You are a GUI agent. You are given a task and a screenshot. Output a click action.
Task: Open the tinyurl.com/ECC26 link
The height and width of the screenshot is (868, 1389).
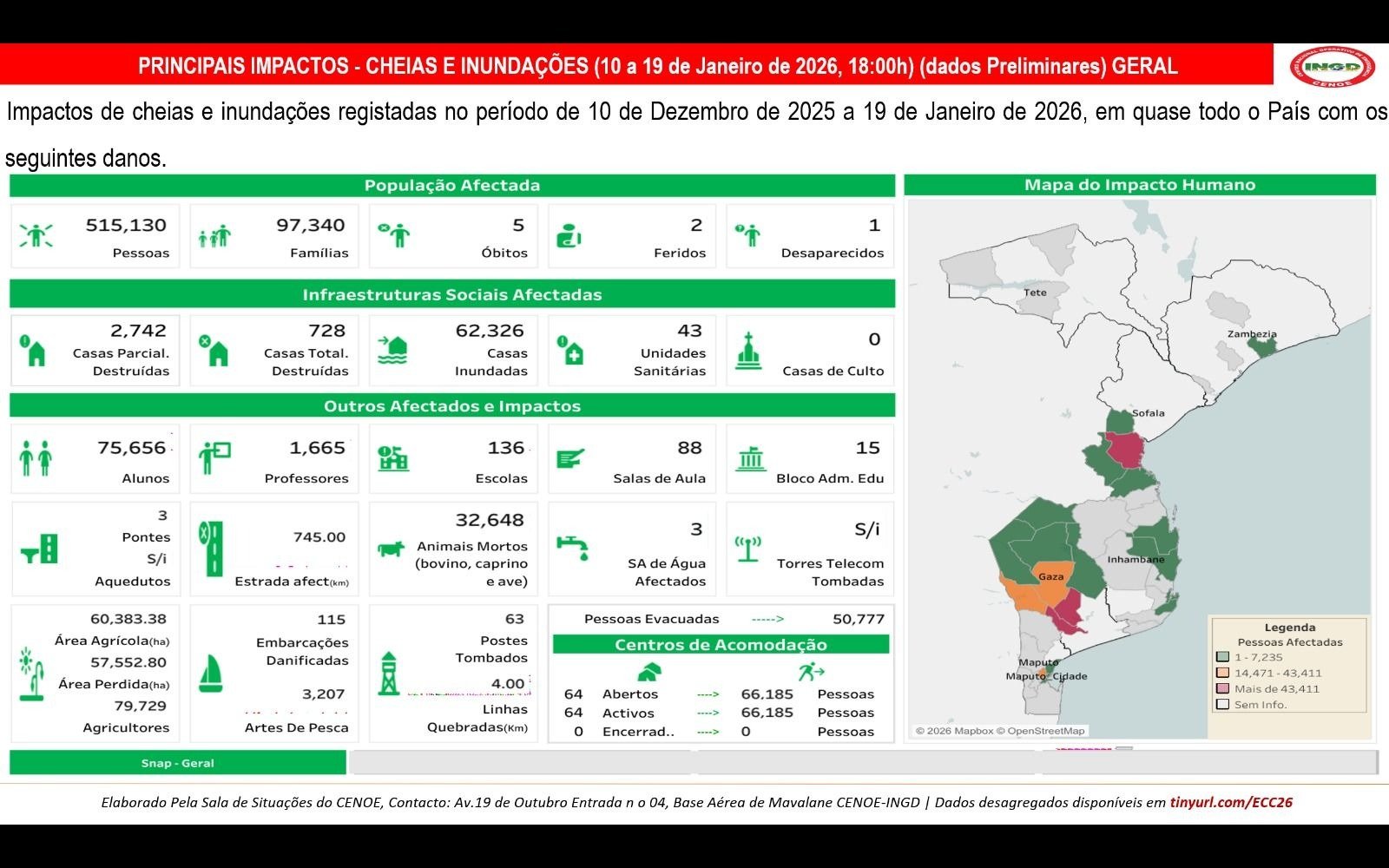click(x=1231, y=802)
